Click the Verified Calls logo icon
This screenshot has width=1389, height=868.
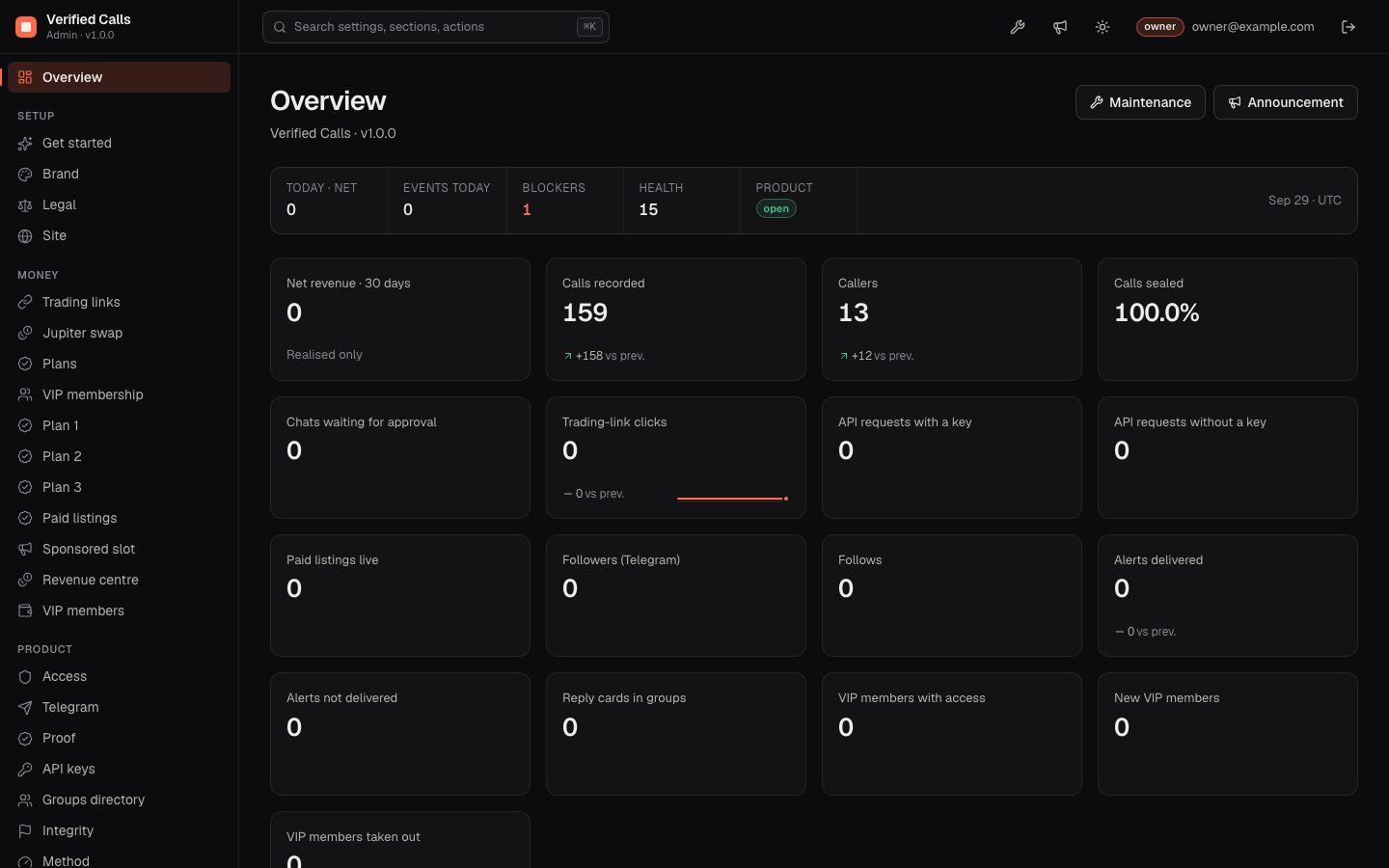26,27
